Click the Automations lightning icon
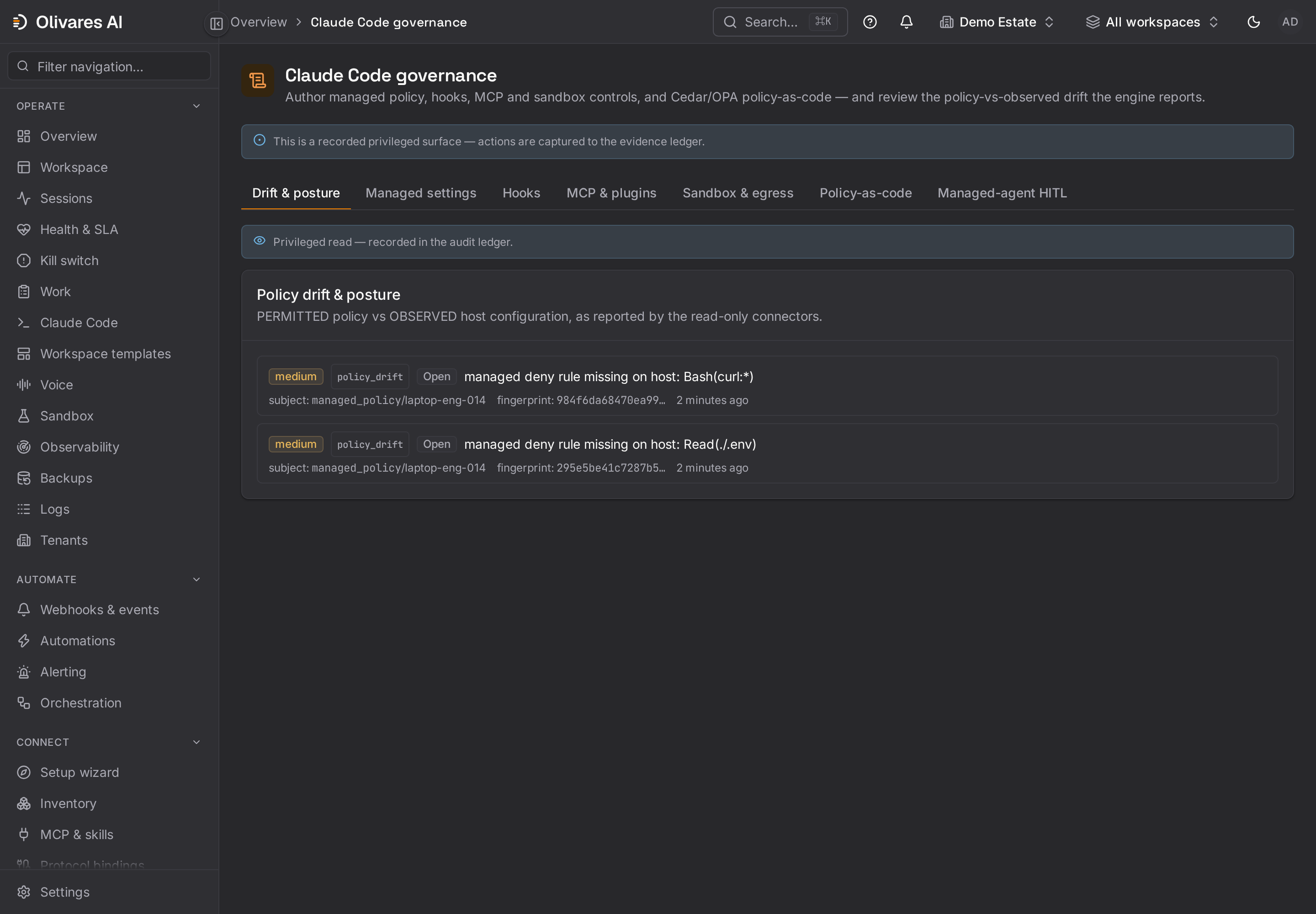Screen dimensions: 1316x914 [x=23, y=641]
